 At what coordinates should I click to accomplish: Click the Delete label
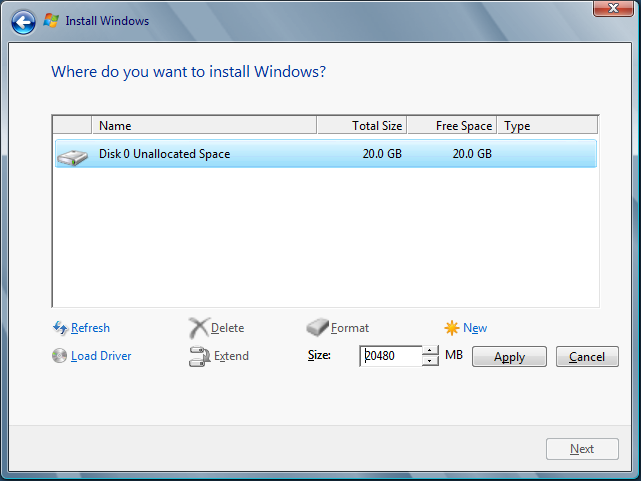(x=227, y=328)
